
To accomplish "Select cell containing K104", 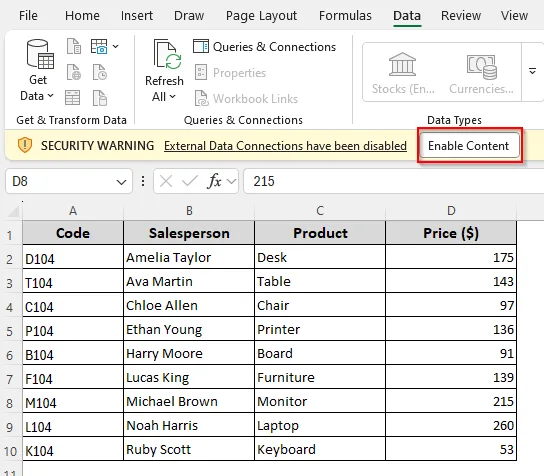I will click(x=73, y=449).
